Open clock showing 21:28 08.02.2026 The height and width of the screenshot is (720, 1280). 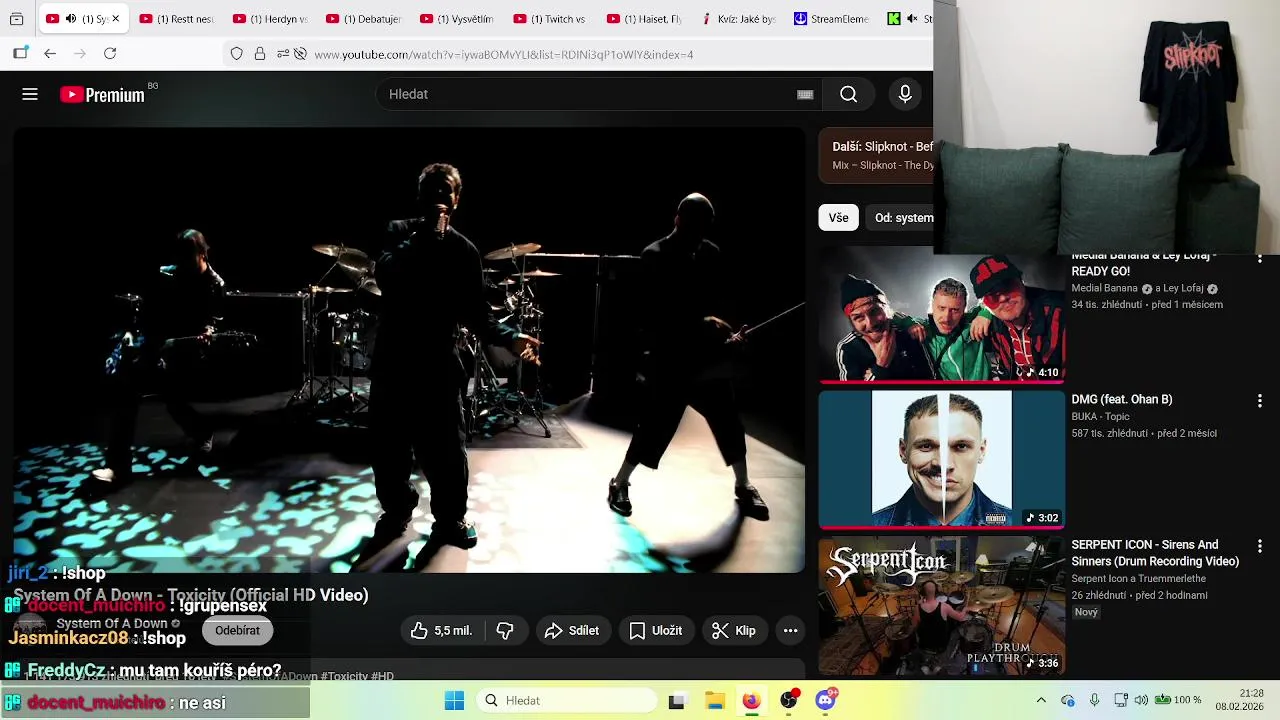coord(1240,700)
